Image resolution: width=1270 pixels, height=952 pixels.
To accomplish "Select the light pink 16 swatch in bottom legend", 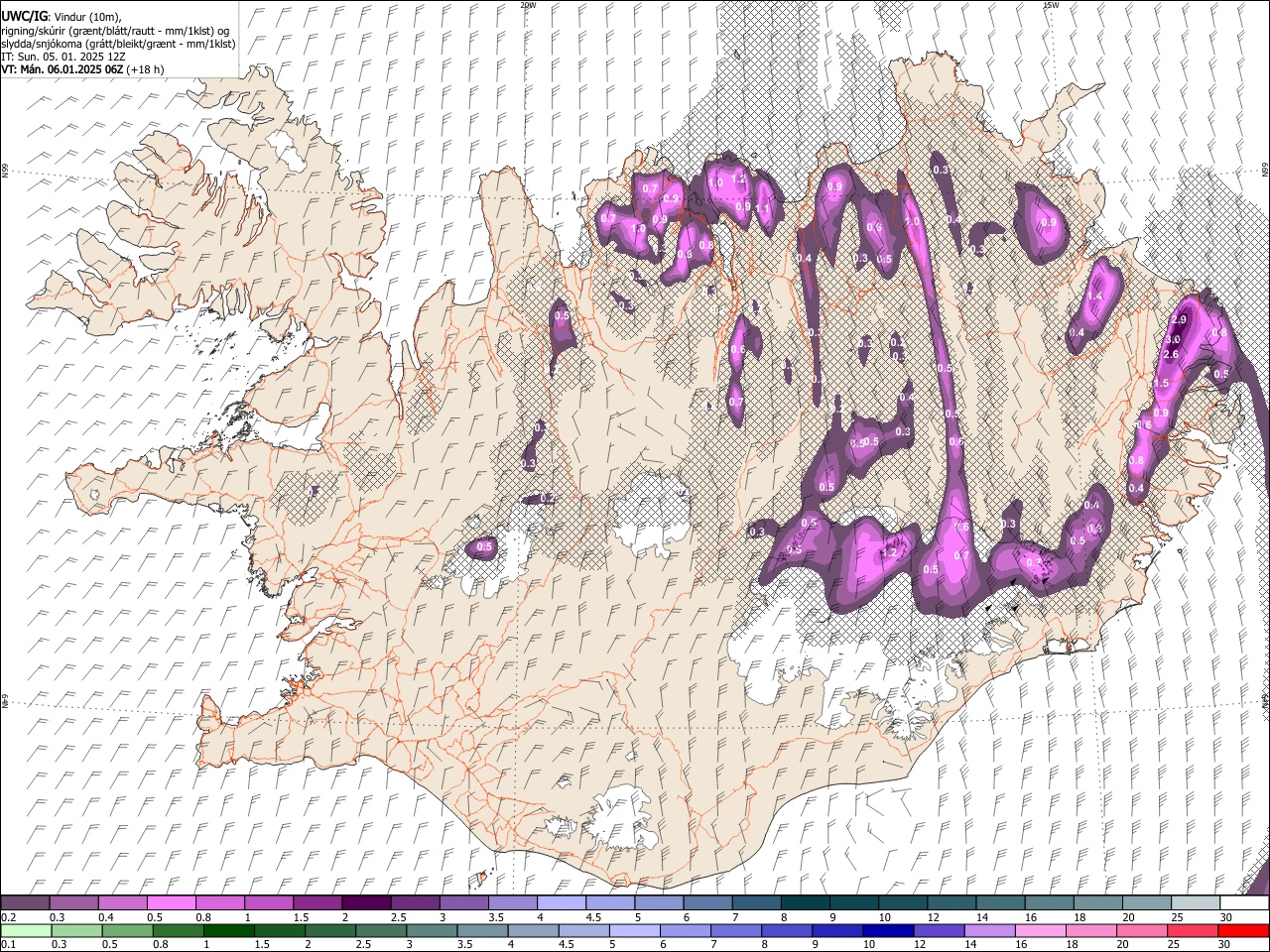I will [1040, 931].
